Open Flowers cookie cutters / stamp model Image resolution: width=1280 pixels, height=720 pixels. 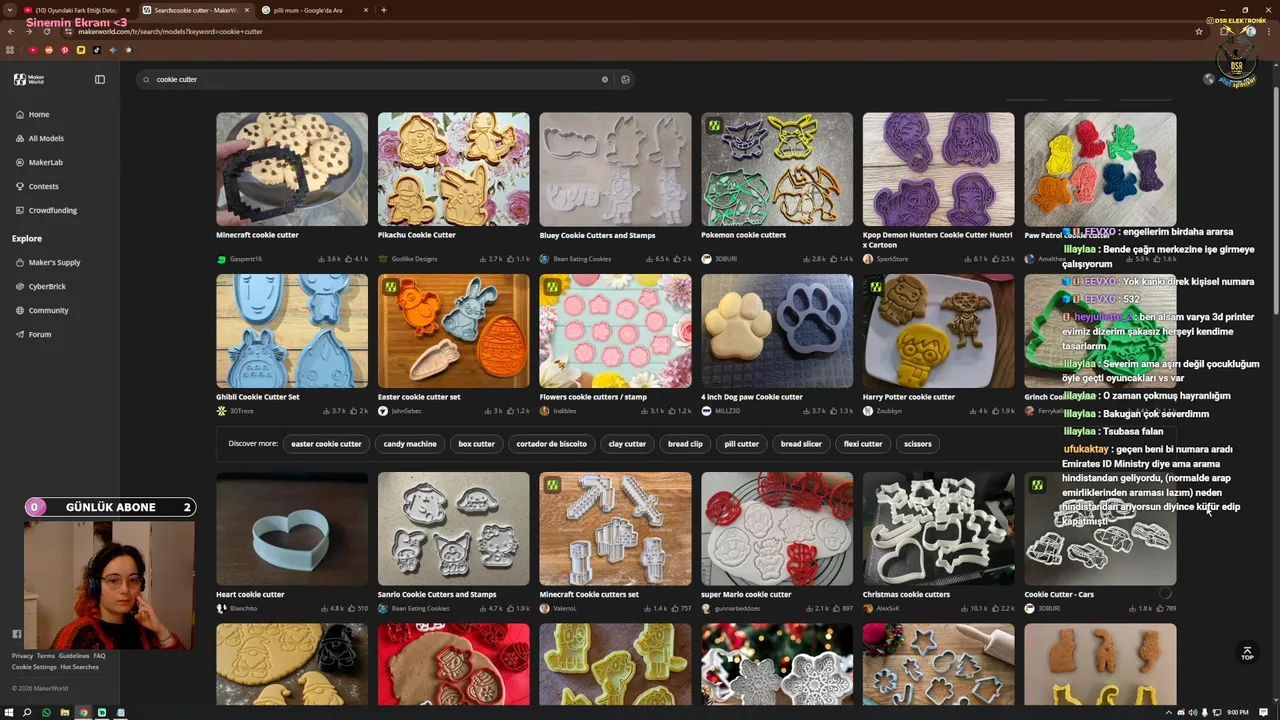[x=615, y=331]
